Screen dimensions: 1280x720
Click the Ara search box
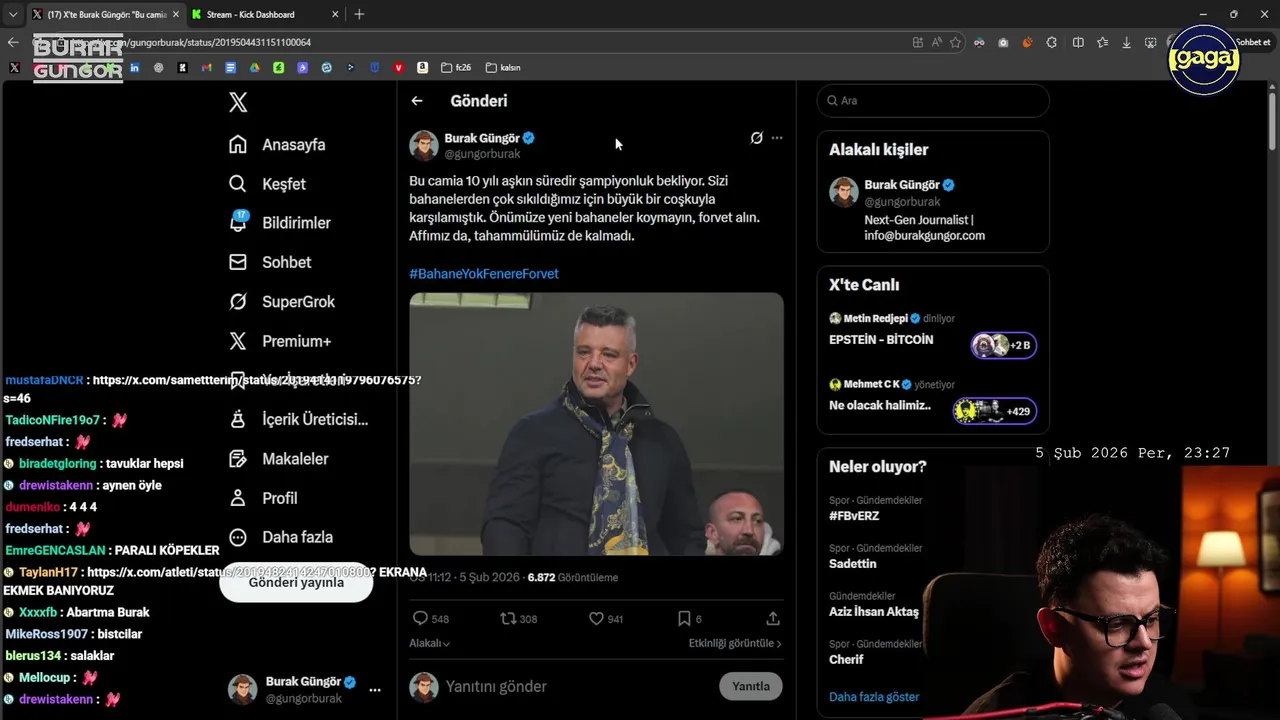click(933, 101)
